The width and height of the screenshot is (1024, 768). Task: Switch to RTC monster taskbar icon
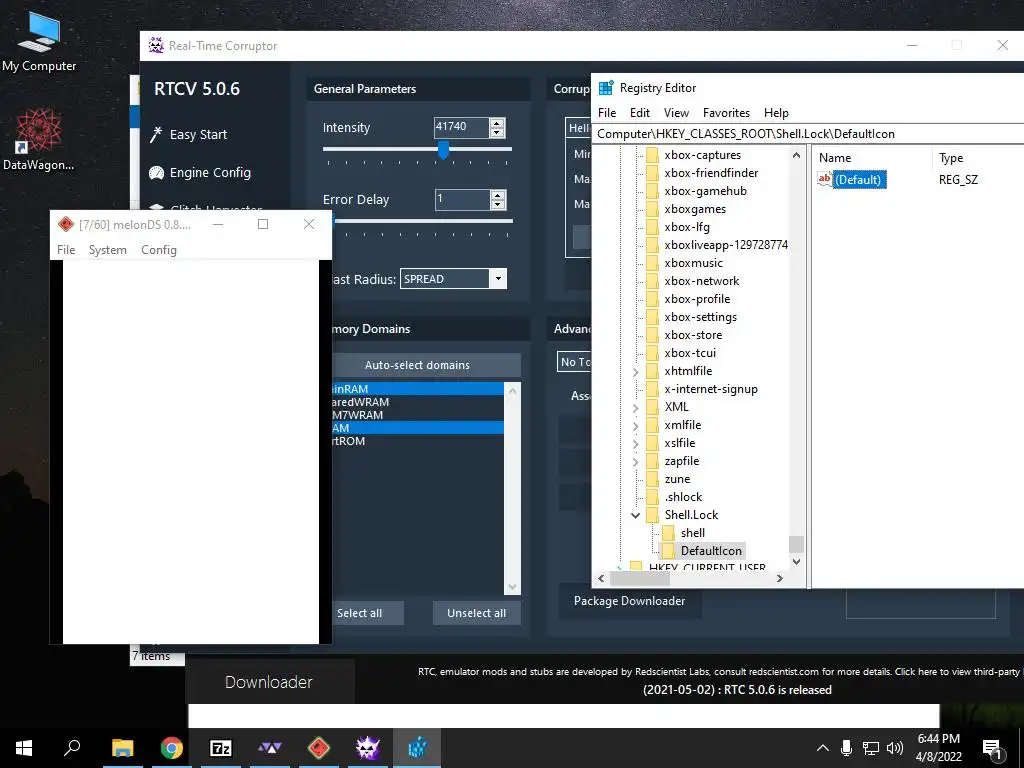pos(368,748)
